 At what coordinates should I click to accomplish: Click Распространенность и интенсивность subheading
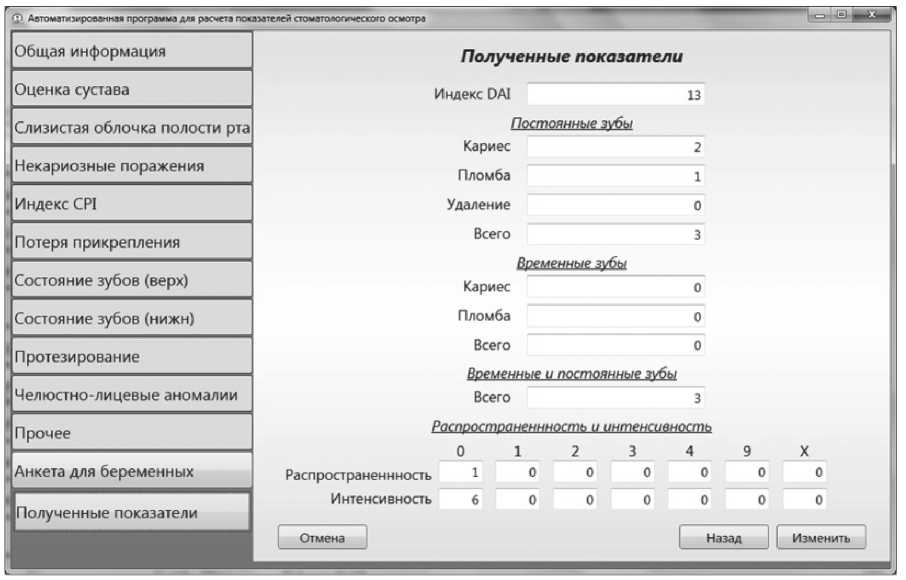click(x=571, y=426)
